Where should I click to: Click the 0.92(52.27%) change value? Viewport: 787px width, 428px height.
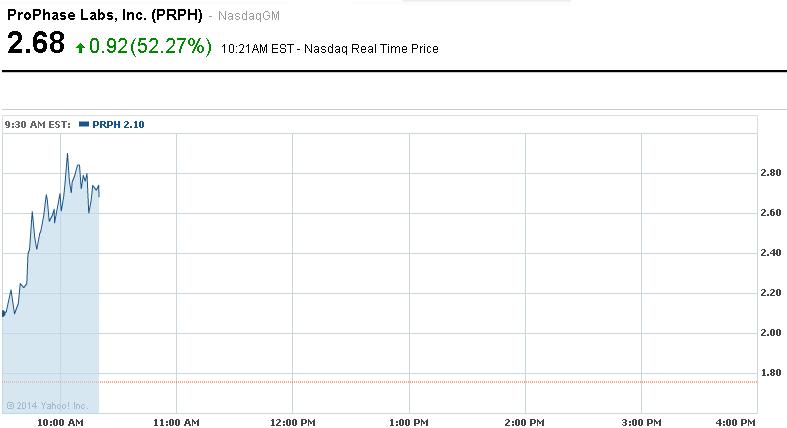(150, 47)
